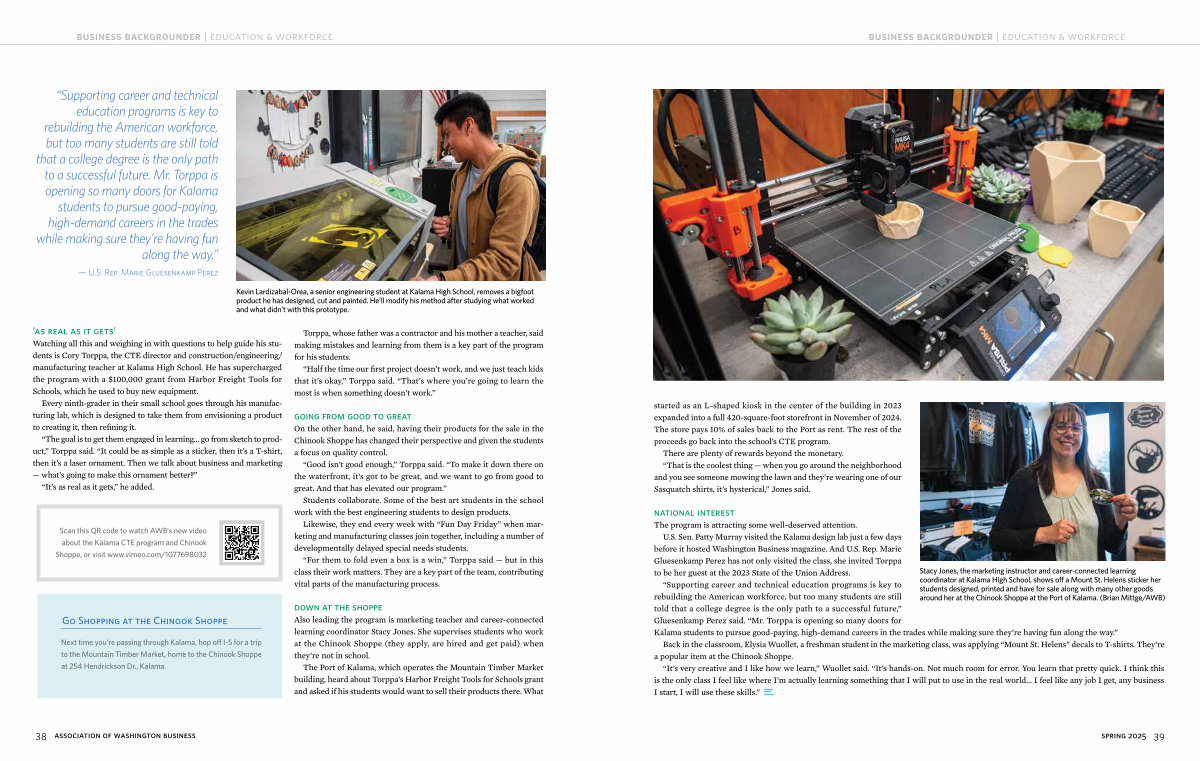Click the QR code for the AWB video
The height and width of the screenshot is (761, 1200).
[x=242, y=542]
